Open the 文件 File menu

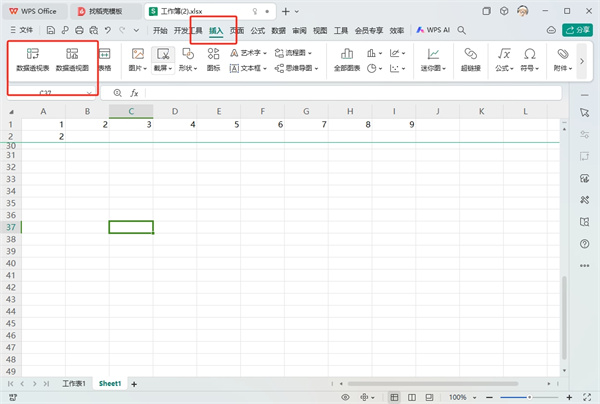tap(22, 30)
